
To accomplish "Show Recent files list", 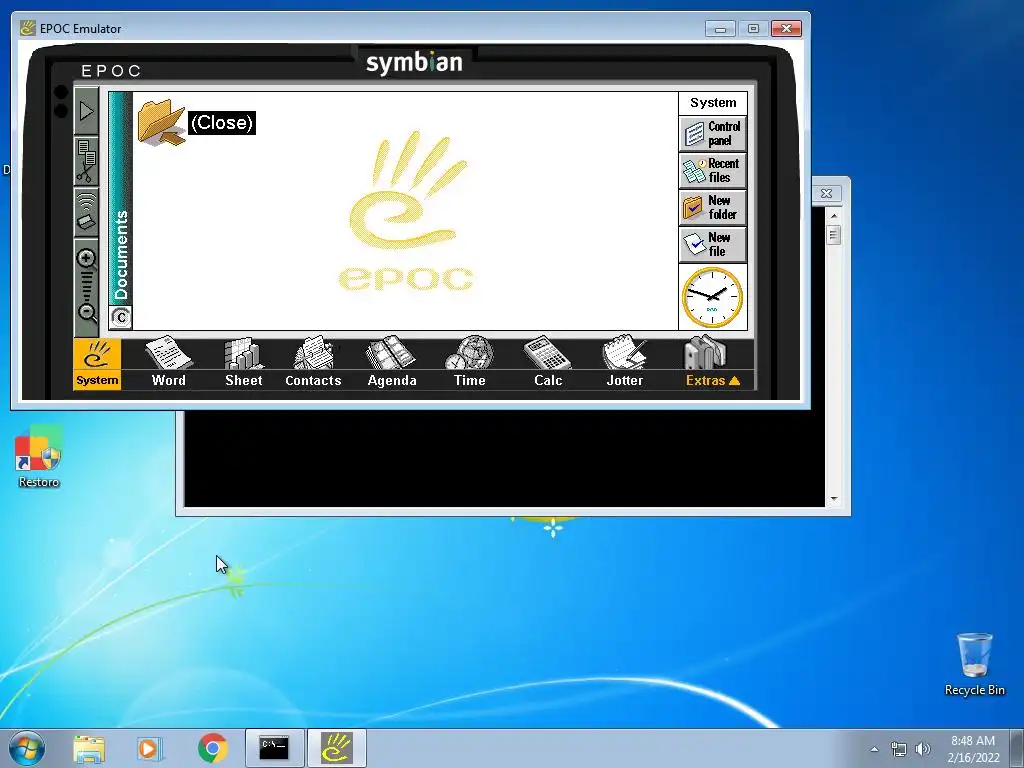I will (x=712, y=170).
